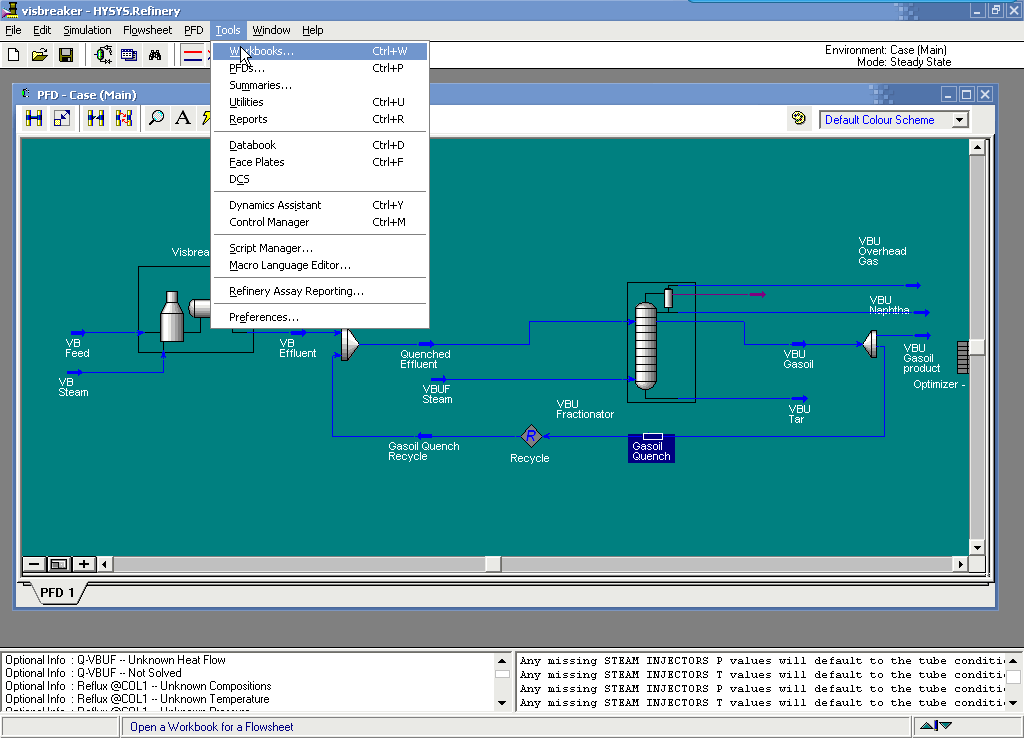
Task: Click the status bar up-down arrow indicator
Action: [x=935, y=726]
